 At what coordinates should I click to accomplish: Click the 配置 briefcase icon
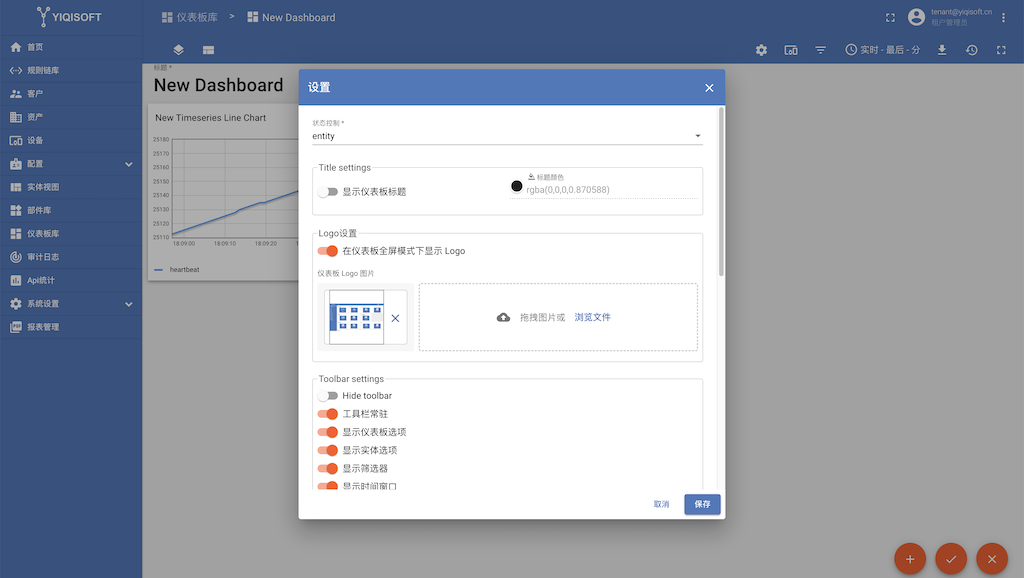click(x=16, y=164)
